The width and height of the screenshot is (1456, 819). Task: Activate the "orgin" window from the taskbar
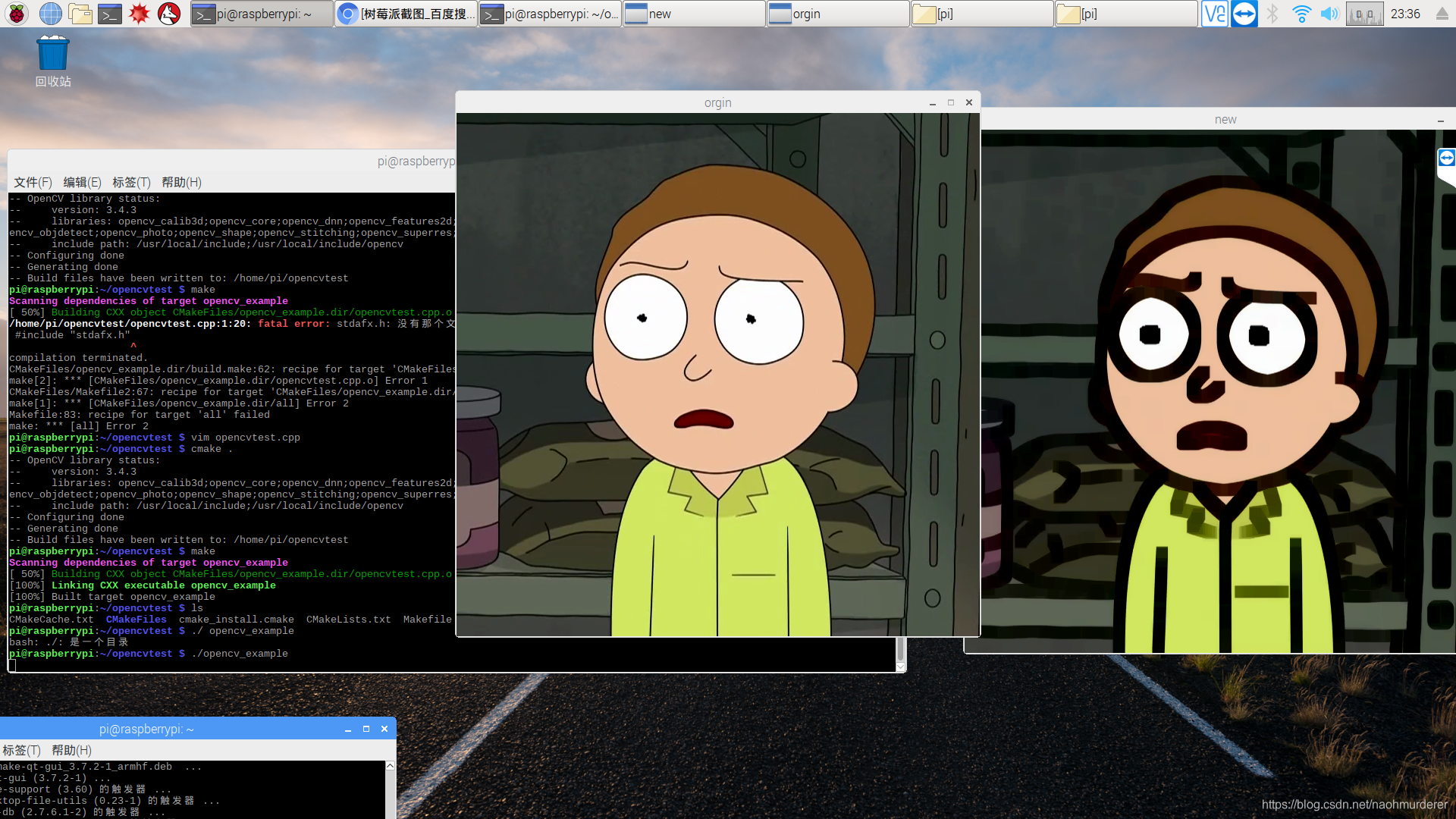(838, 14)
